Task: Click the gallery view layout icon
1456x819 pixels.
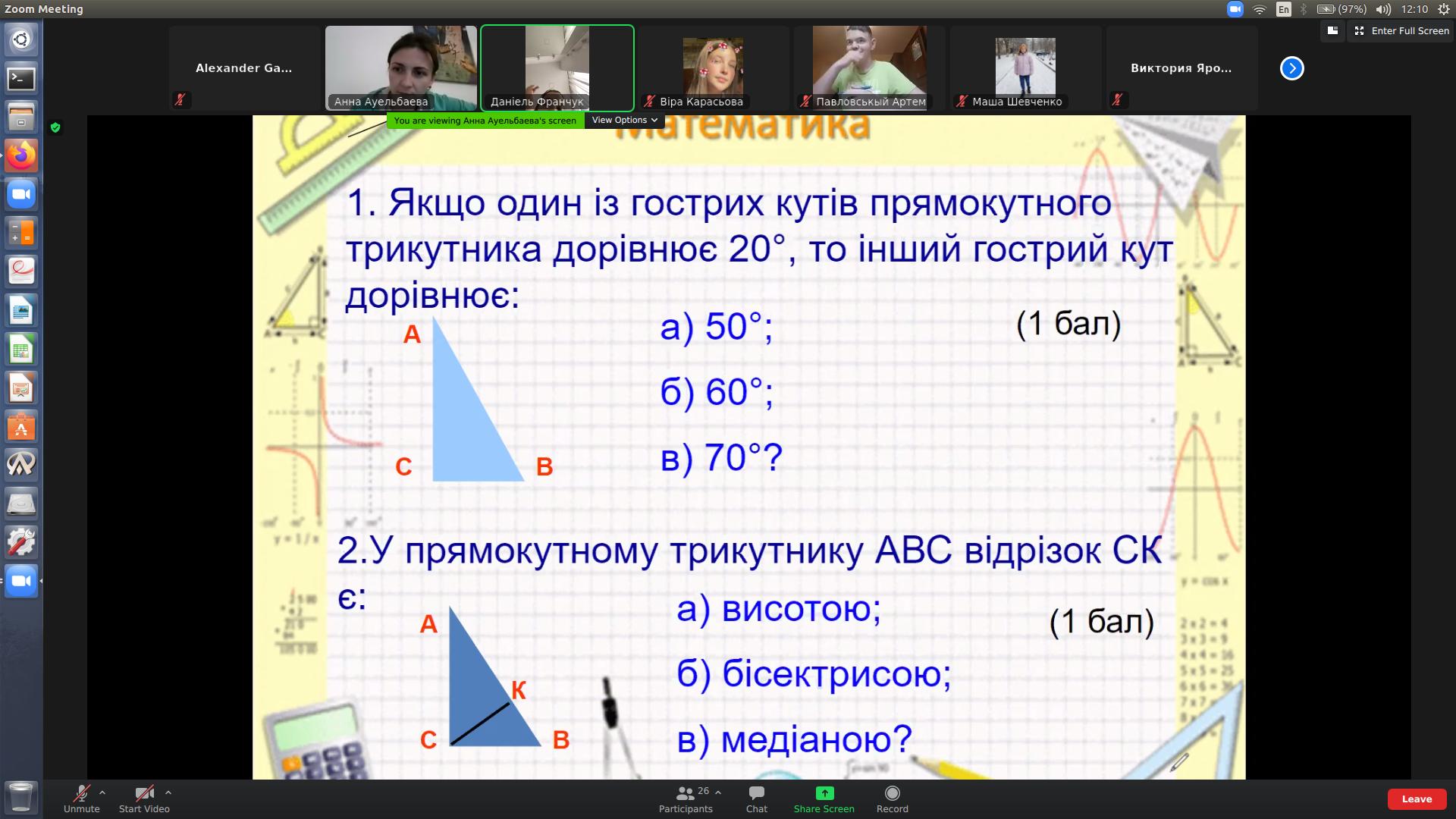Action: pyautogui.click(x=1332, y=31)
